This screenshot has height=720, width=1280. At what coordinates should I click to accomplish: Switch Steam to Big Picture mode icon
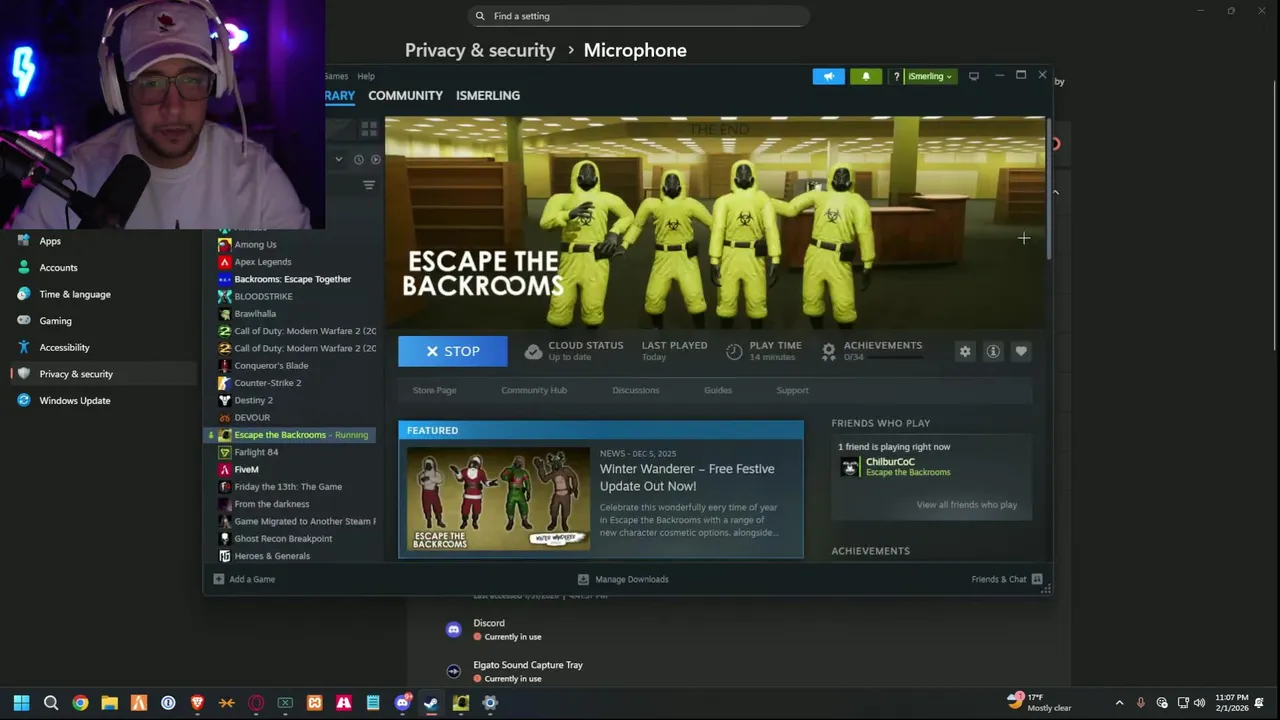click(x=974, y=76)
